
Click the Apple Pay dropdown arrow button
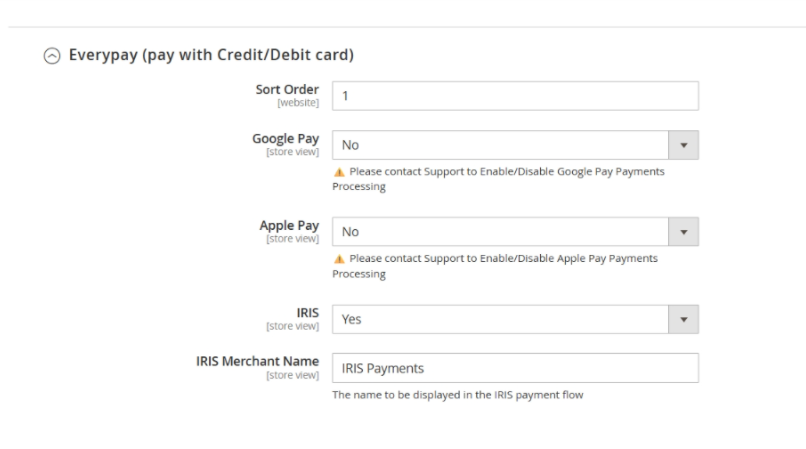684,232
